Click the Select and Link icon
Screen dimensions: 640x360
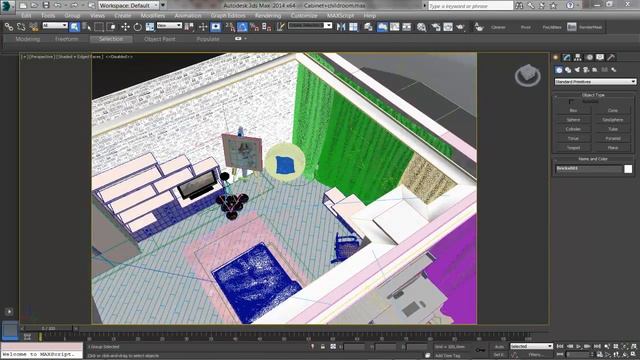[x=9, y=27]
